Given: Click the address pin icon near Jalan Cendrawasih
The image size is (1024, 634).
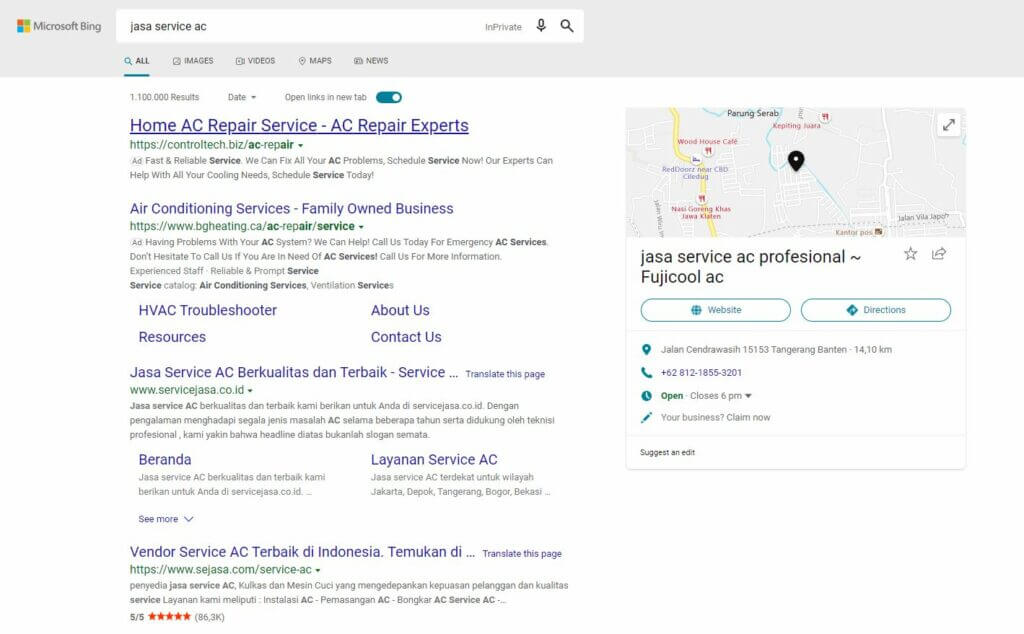Looking at the screenshot, I should click(647, 349).
